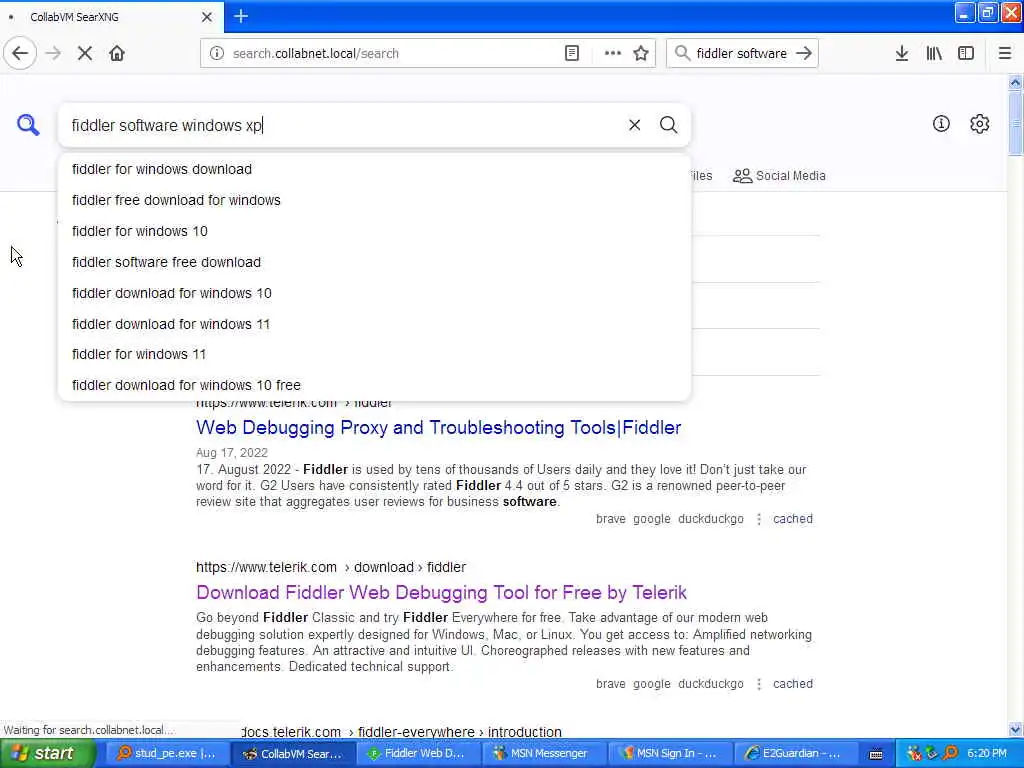
Task: Show the sidebar panel
Action: point(966,54)
